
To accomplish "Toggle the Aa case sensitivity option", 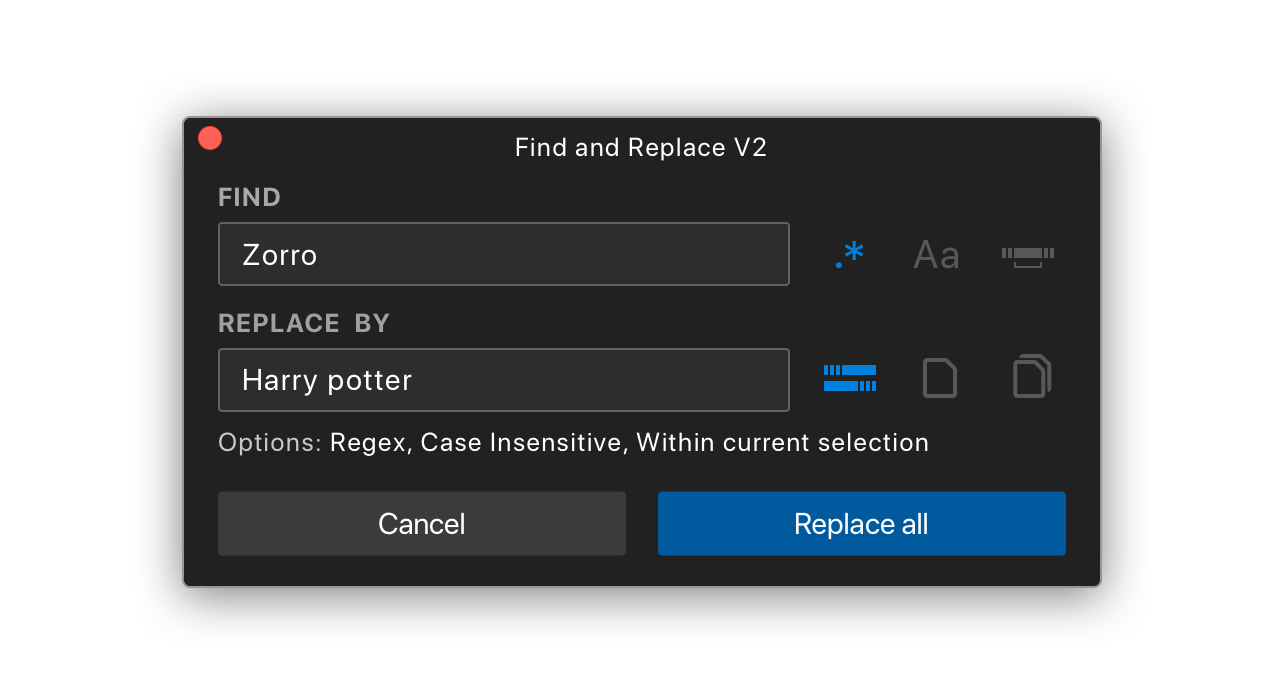I will [936, 255].
